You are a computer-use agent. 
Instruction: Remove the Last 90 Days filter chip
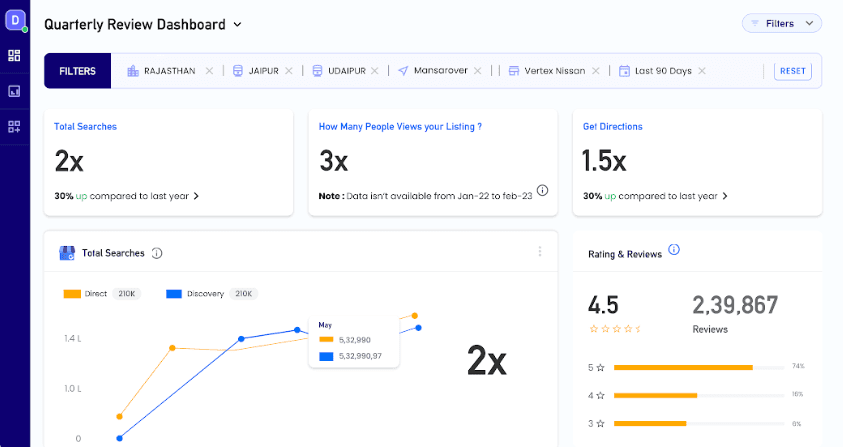pos(702,71)
